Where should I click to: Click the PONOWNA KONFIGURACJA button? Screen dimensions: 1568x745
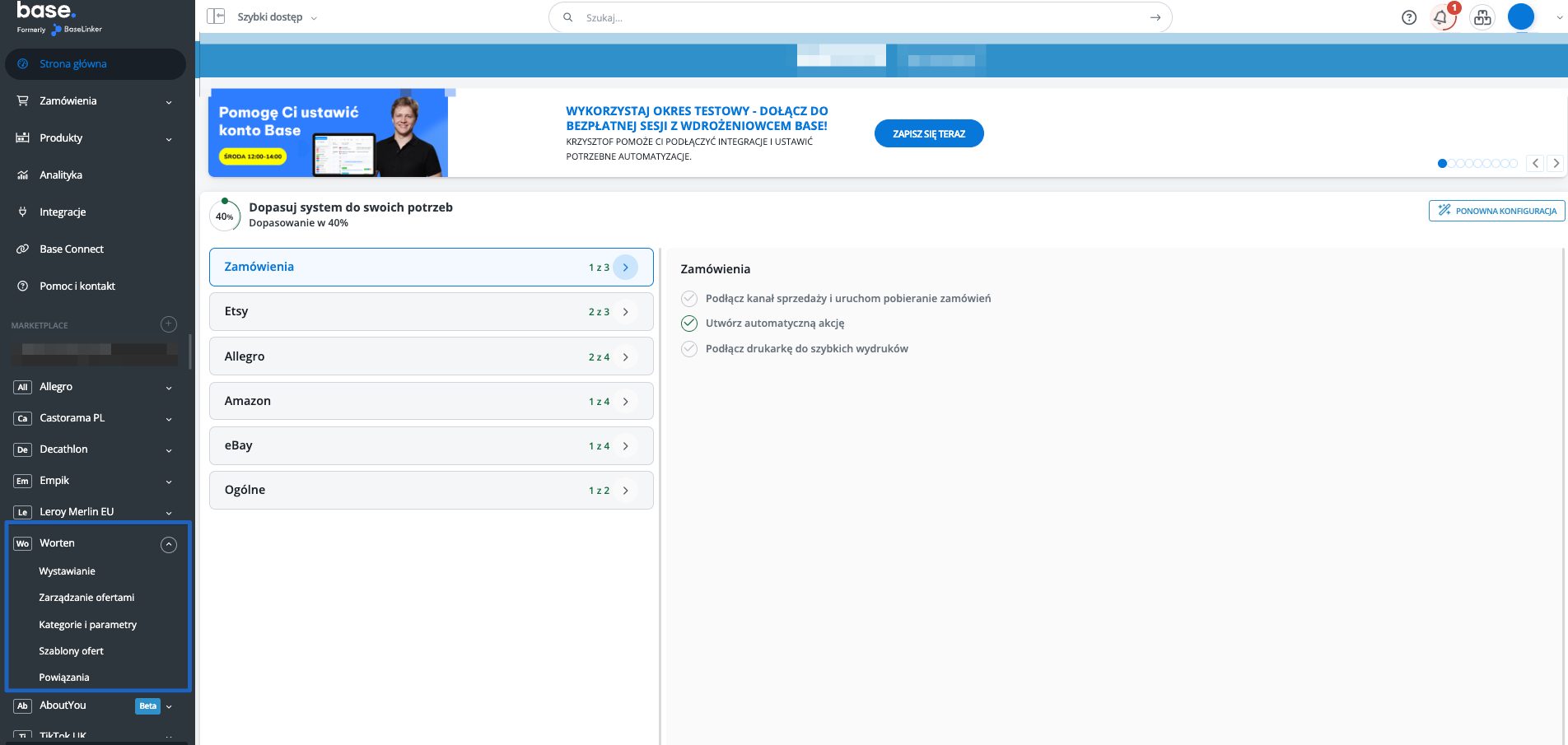tap(1496, 211)
